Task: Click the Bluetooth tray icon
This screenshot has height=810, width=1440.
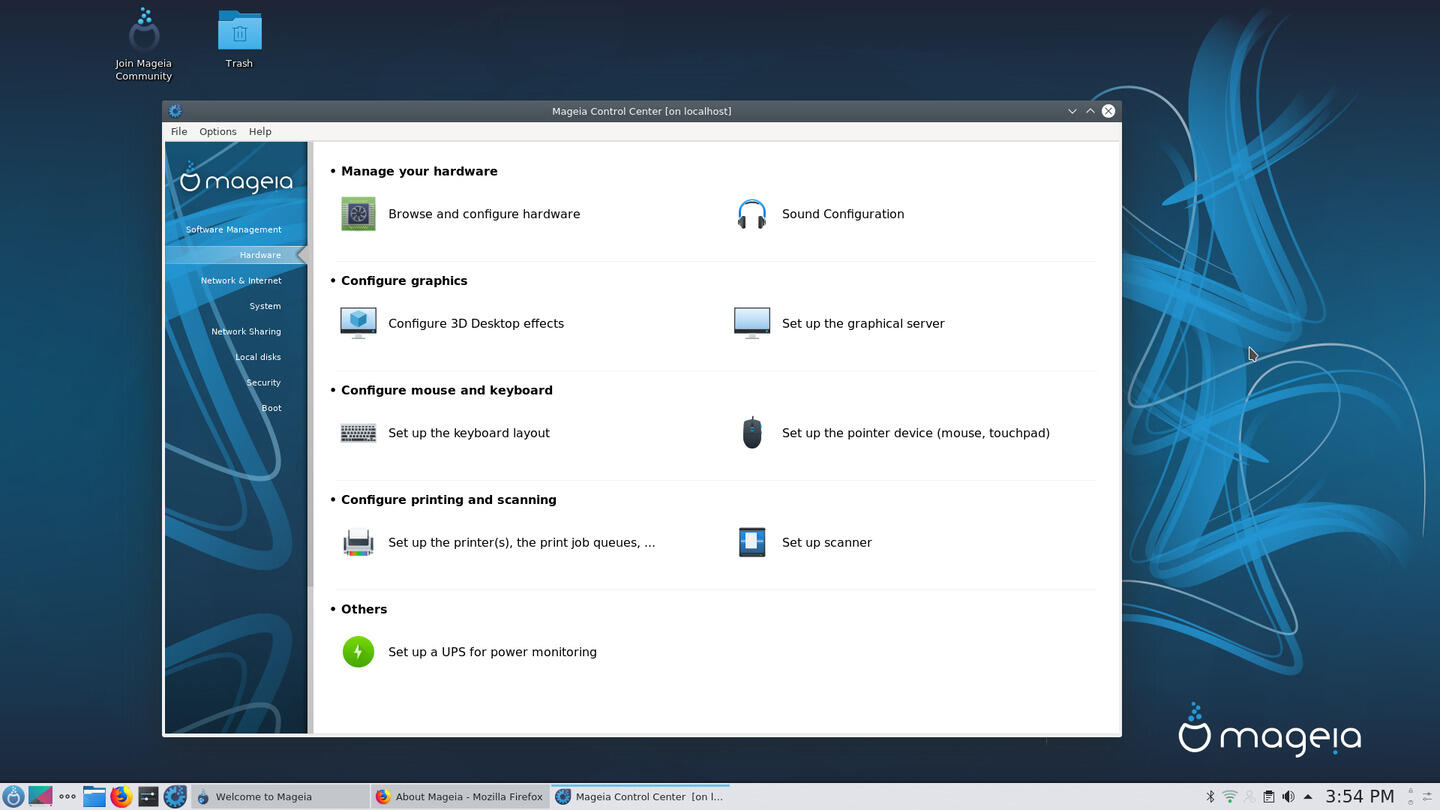Action: (x=1210, y=796)
